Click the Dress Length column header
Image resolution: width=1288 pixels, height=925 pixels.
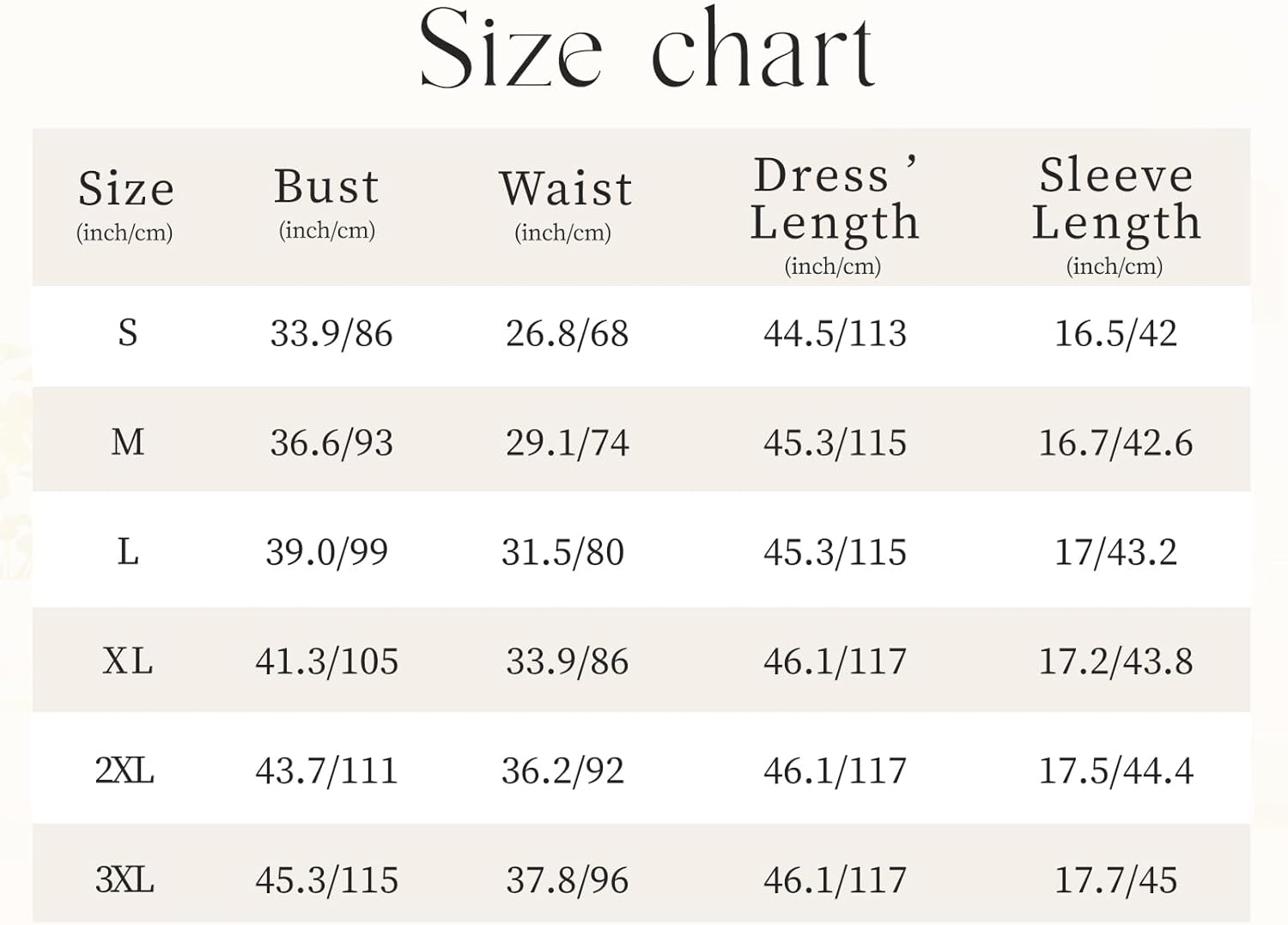(x=834, y=199)
